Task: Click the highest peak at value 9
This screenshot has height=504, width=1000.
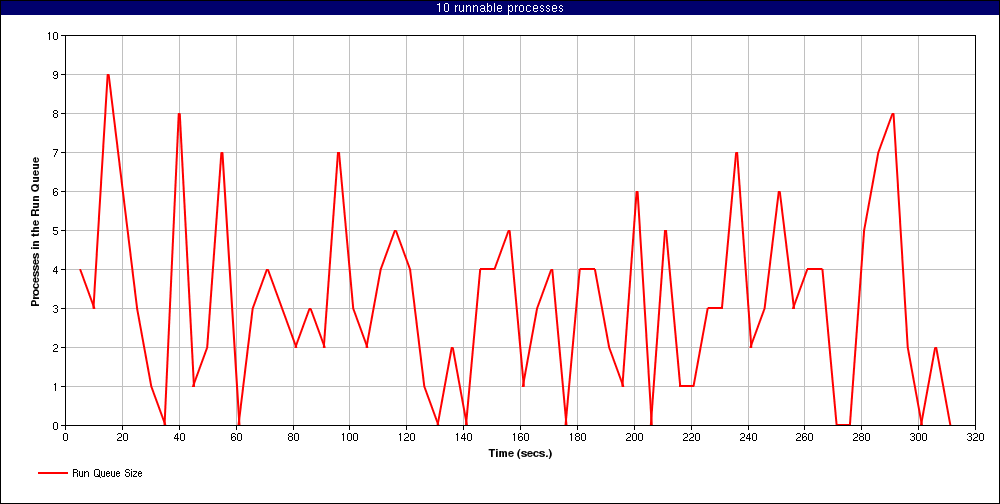Action: click(x=108, y=75)
